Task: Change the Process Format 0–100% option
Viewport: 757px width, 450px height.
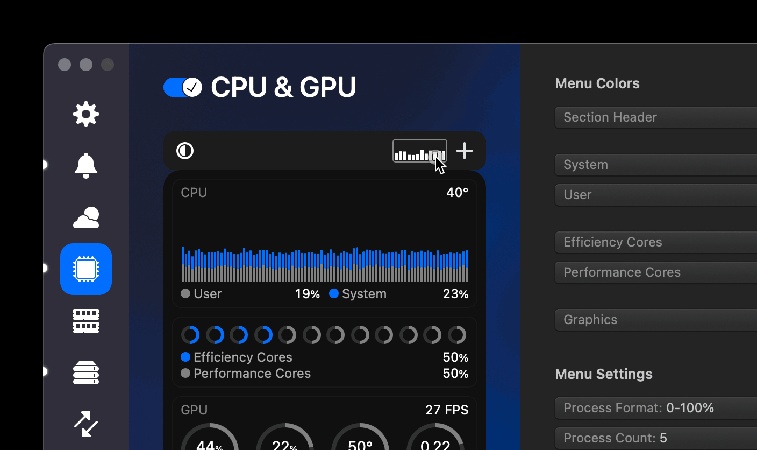Action: 655,408
